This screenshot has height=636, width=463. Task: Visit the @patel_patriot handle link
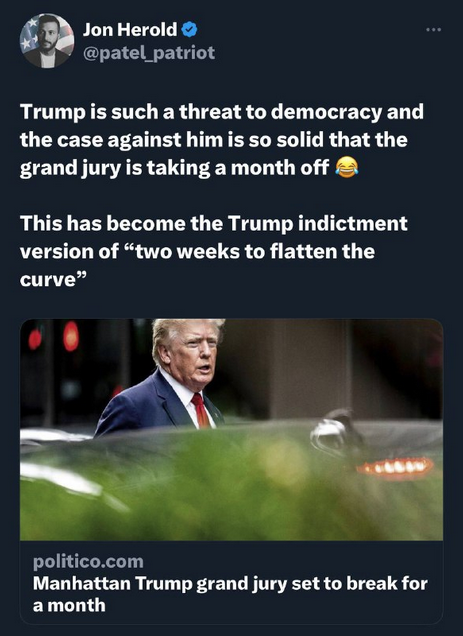(x=149, y=53)
